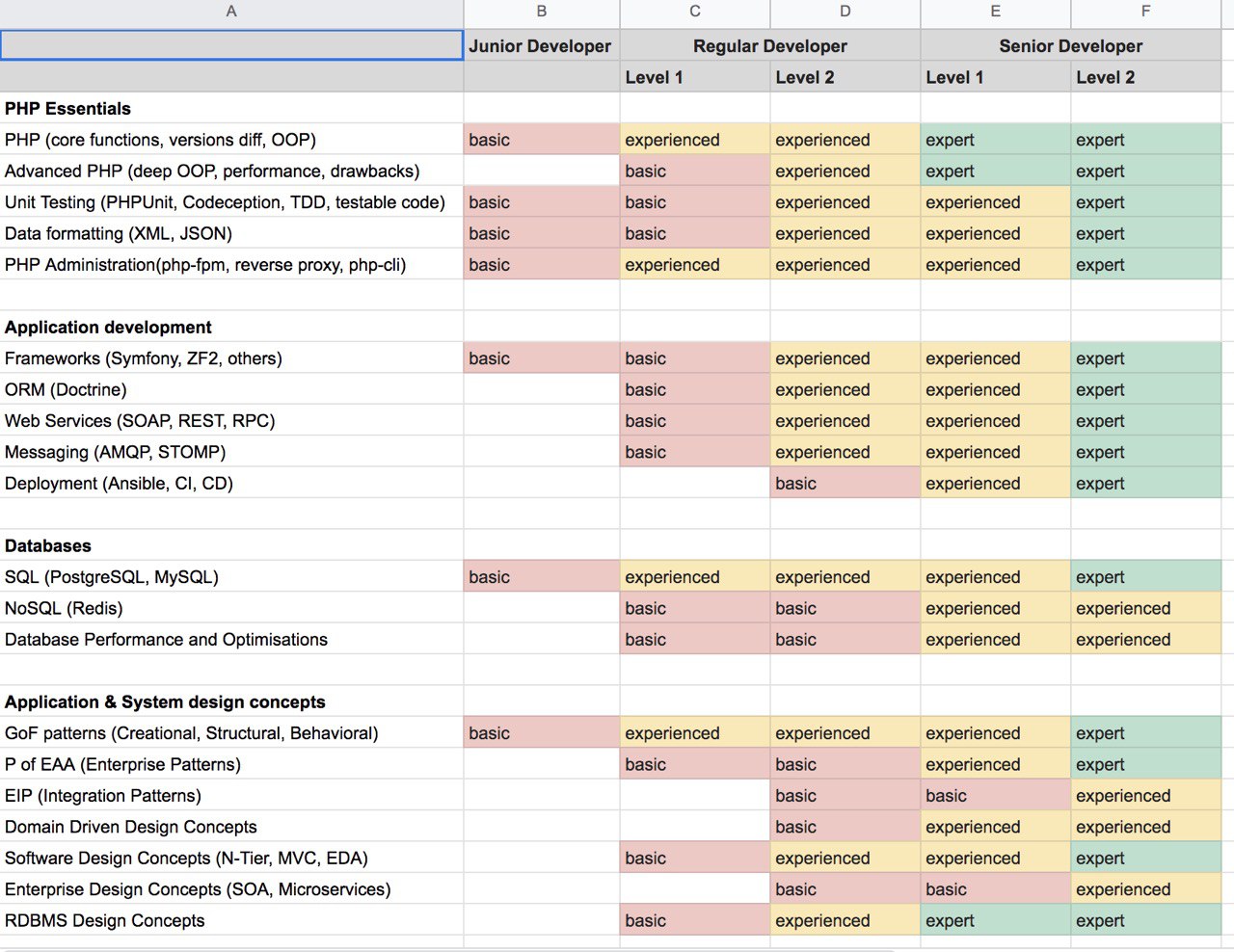Click Regular Level 2 'experienced' for Data formatting
The image size is (1234, 952).
845,233
